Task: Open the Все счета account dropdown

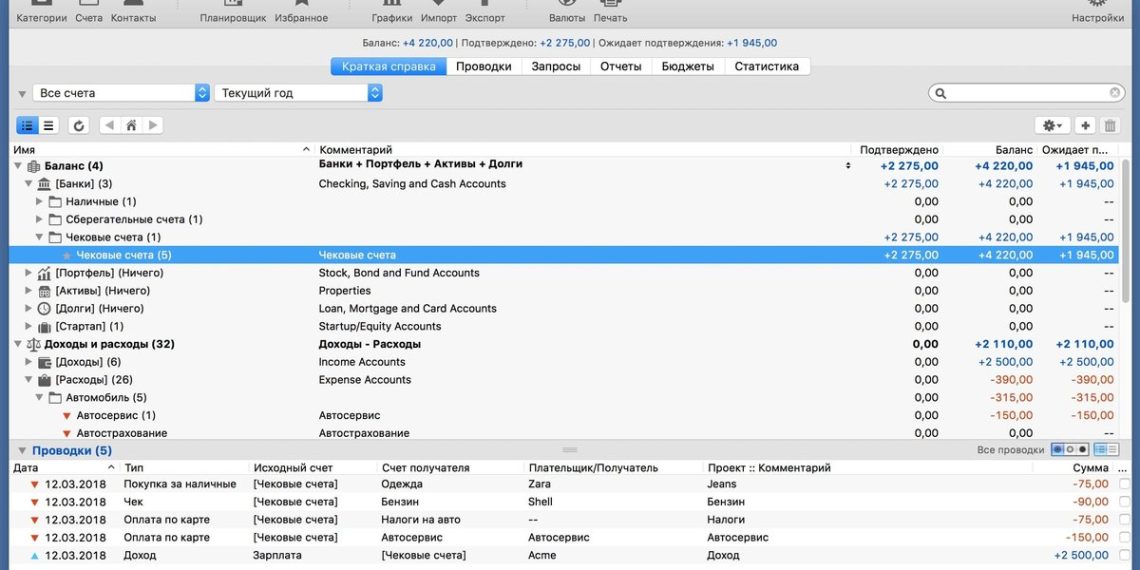Action: click(x=120, y=93)
